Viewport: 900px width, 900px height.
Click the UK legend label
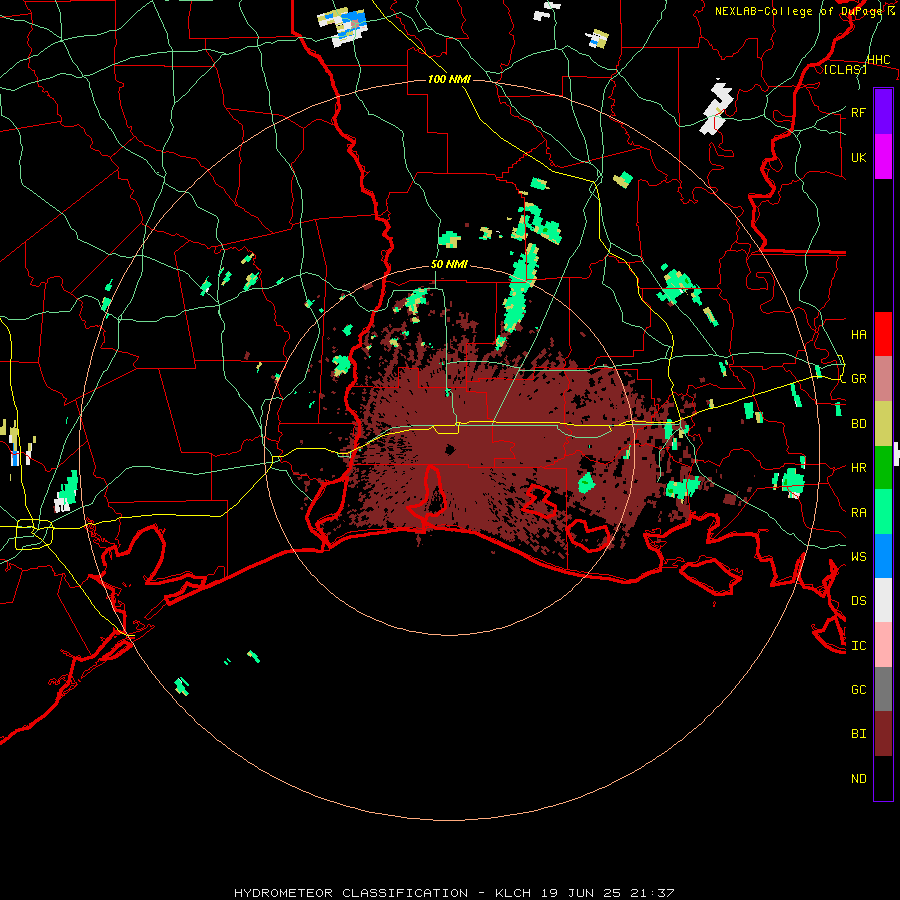[x=858, y=157]
